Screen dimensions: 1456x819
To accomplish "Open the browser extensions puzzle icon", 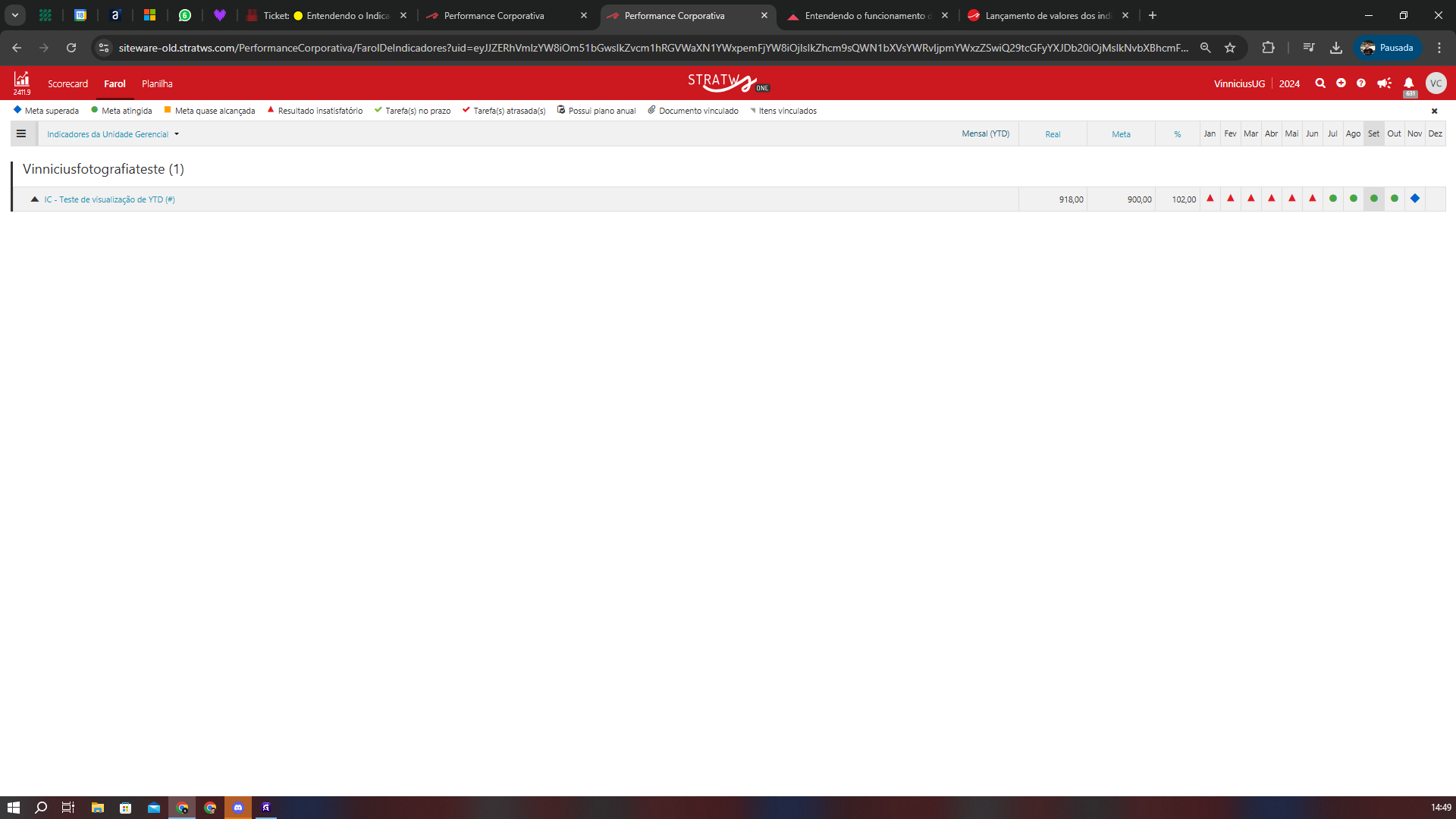I will pyautogui.click(x=1268, y=48).
